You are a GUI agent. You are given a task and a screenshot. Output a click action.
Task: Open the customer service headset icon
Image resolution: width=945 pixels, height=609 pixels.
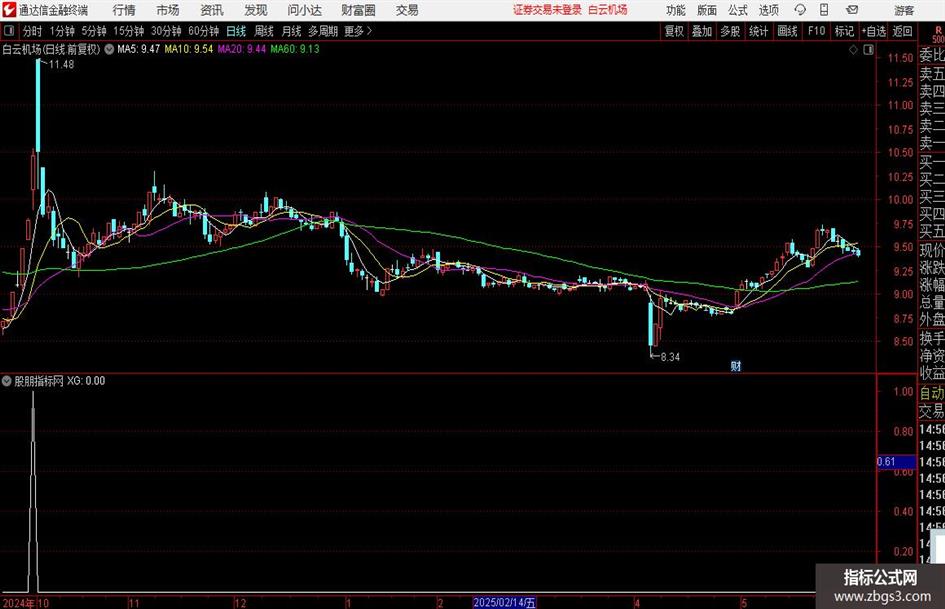[x=800, y=10]
